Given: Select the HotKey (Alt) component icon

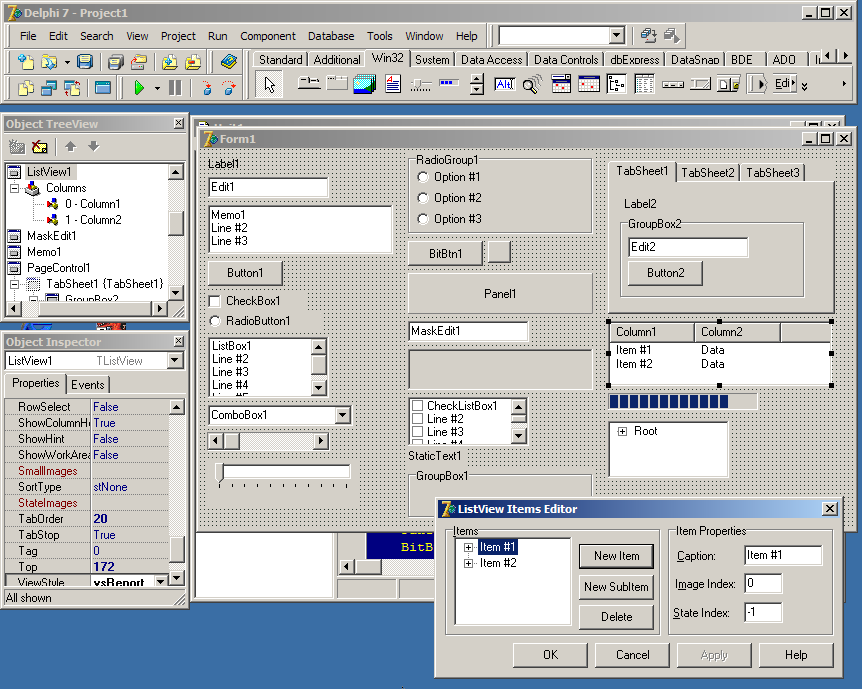Looking at the screenshot, I should (505, 84).
